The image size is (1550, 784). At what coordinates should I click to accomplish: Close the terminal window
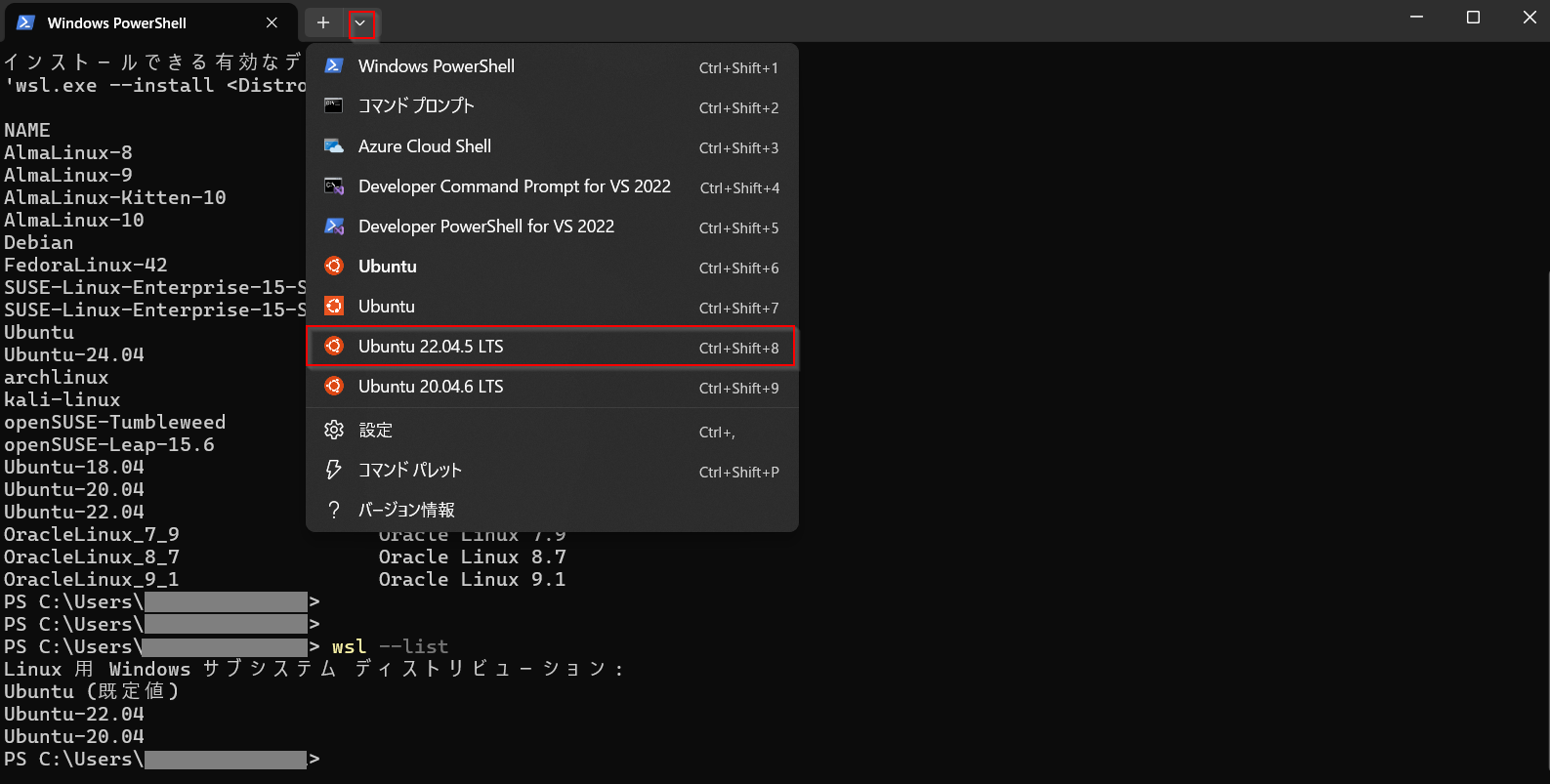[1529, 18]
